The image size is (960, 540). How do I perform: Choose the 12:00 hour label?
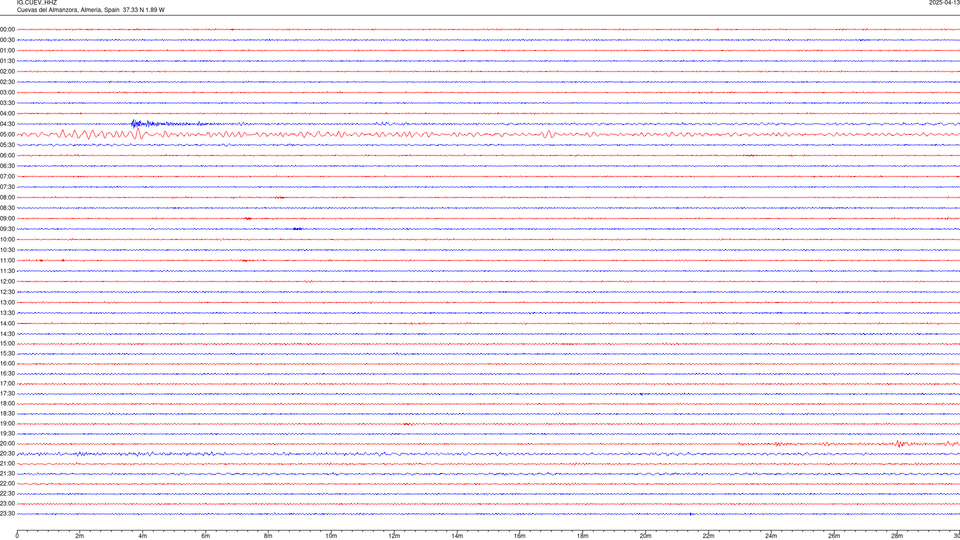[7, 282]
